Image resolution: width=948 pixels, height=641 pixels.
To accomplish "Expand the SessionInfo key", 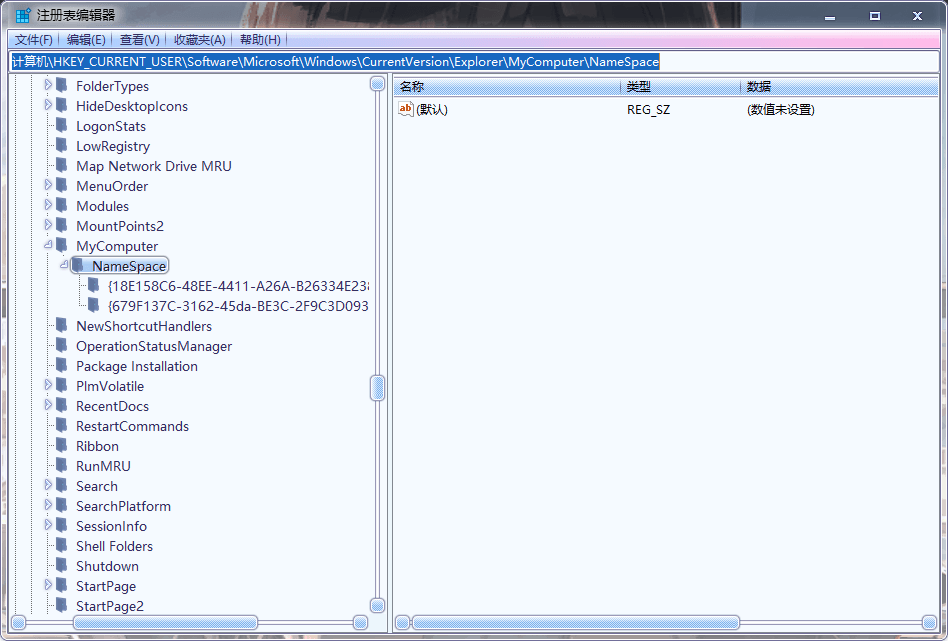I will tap(48, 525).
